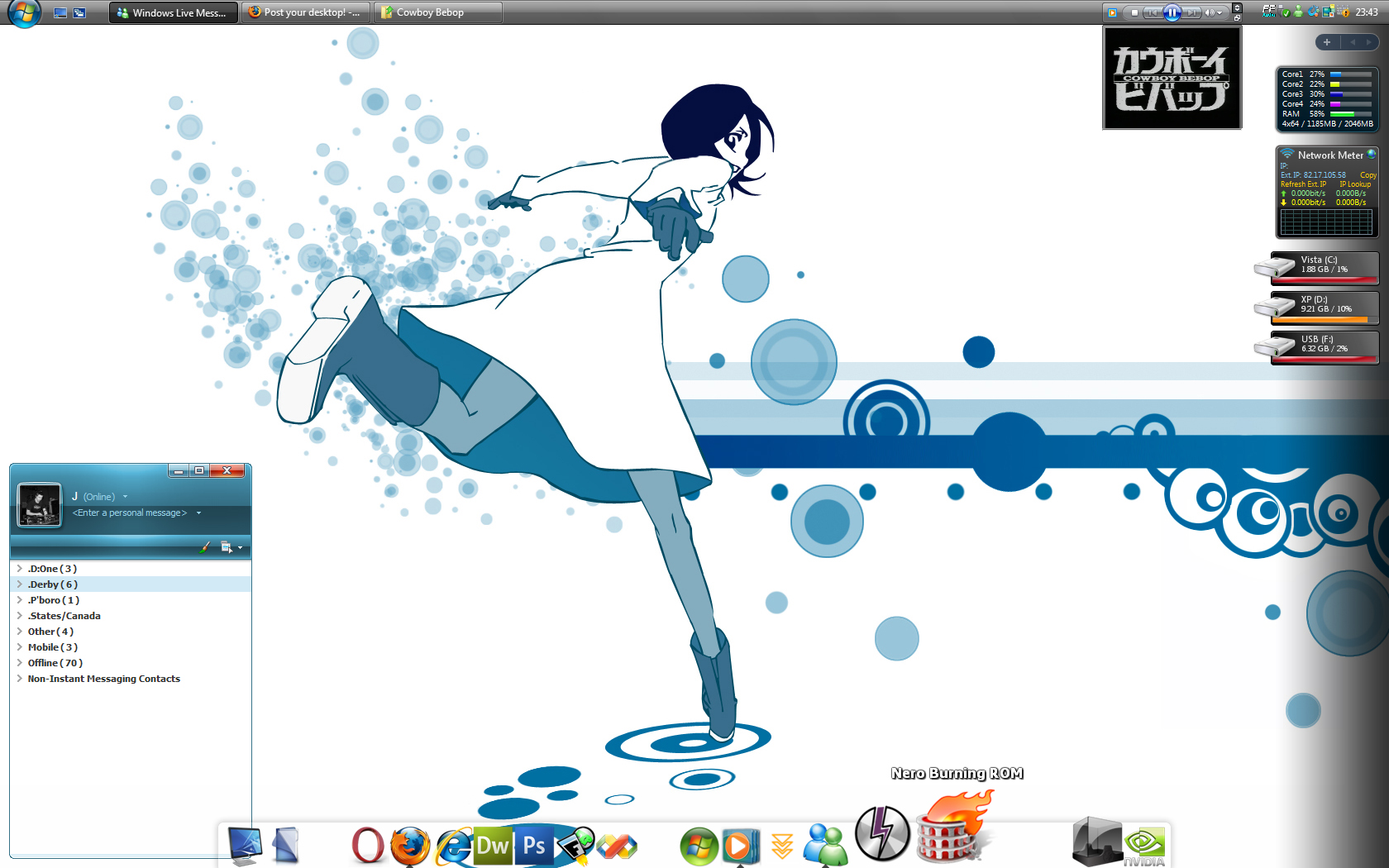
Task: Open Windows Media Player from the dock
Action: click(x=740, y=846)
